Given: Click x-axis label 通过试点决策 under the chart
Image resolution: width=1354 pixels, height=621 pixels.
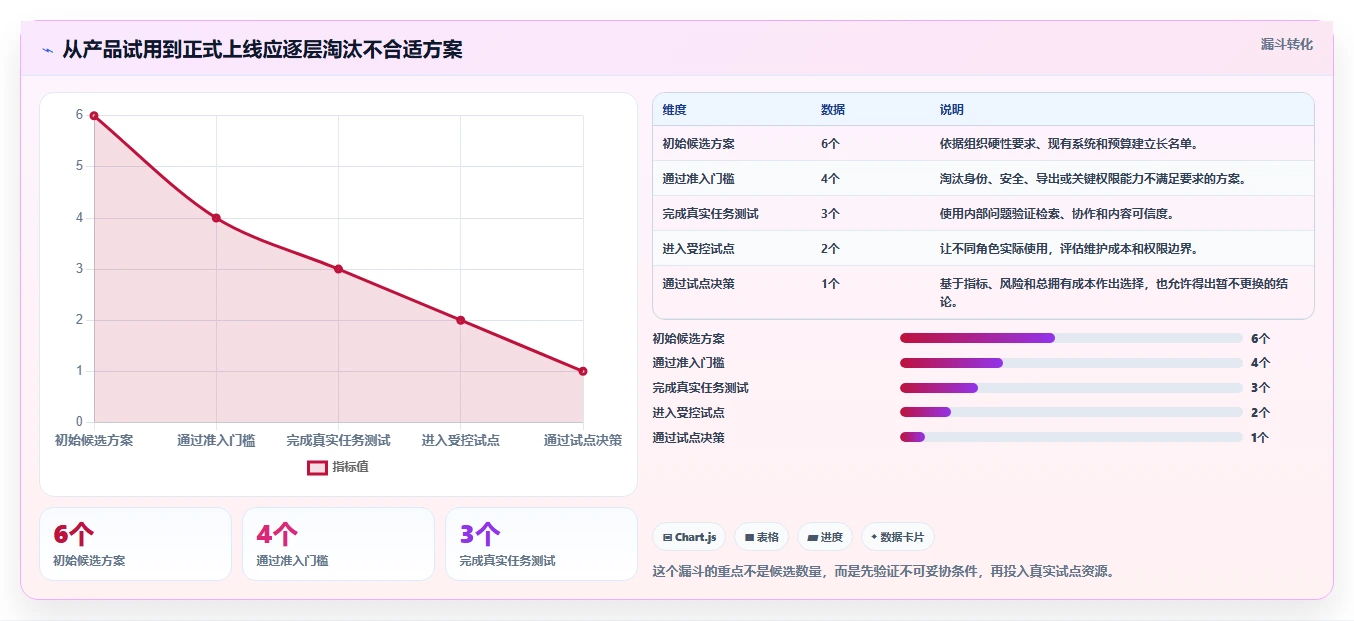Looking at the screenshot, I should [x=583, y=440].
